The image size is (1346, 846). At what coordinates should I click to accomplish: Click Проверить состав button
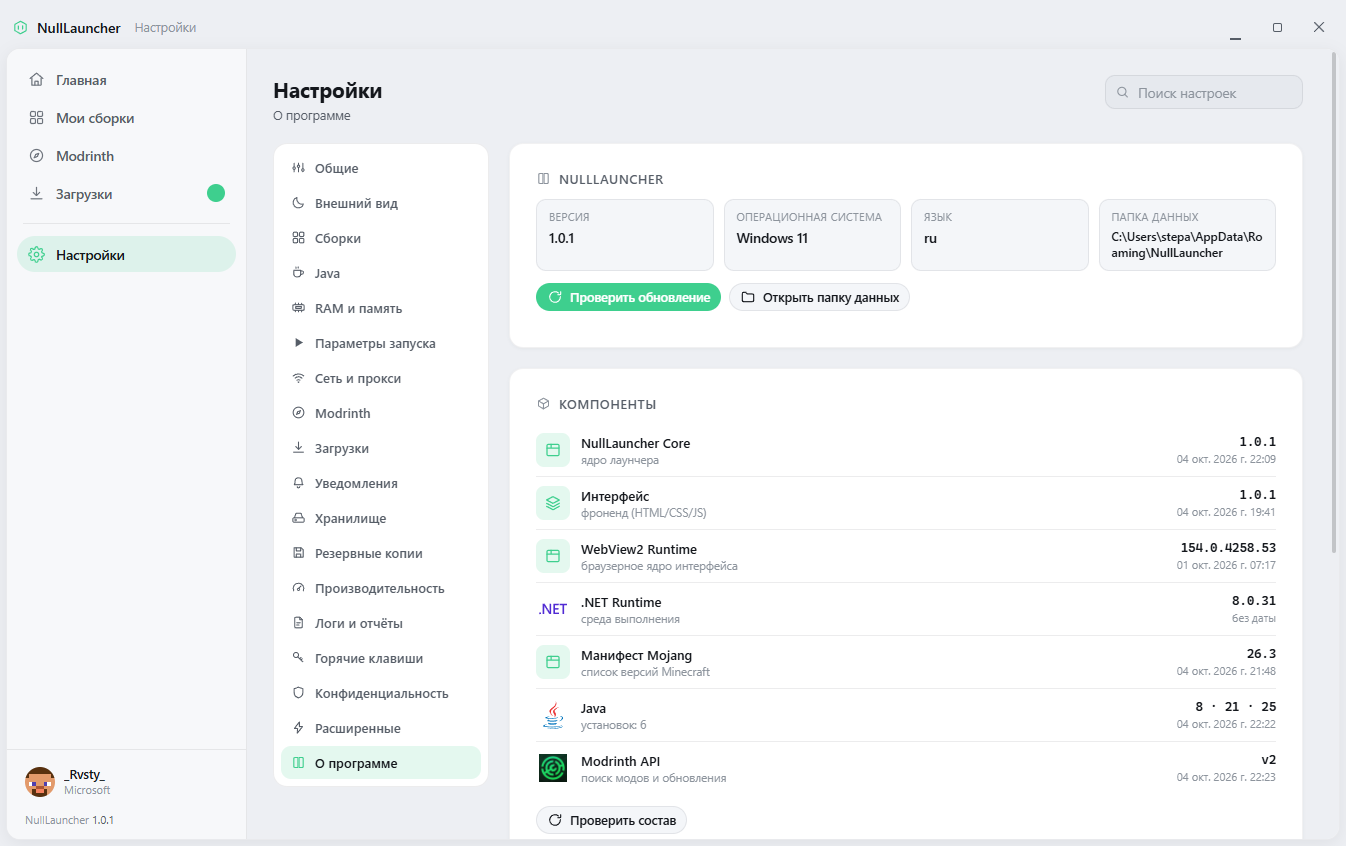pyautogui.click(x=611, y=821)
